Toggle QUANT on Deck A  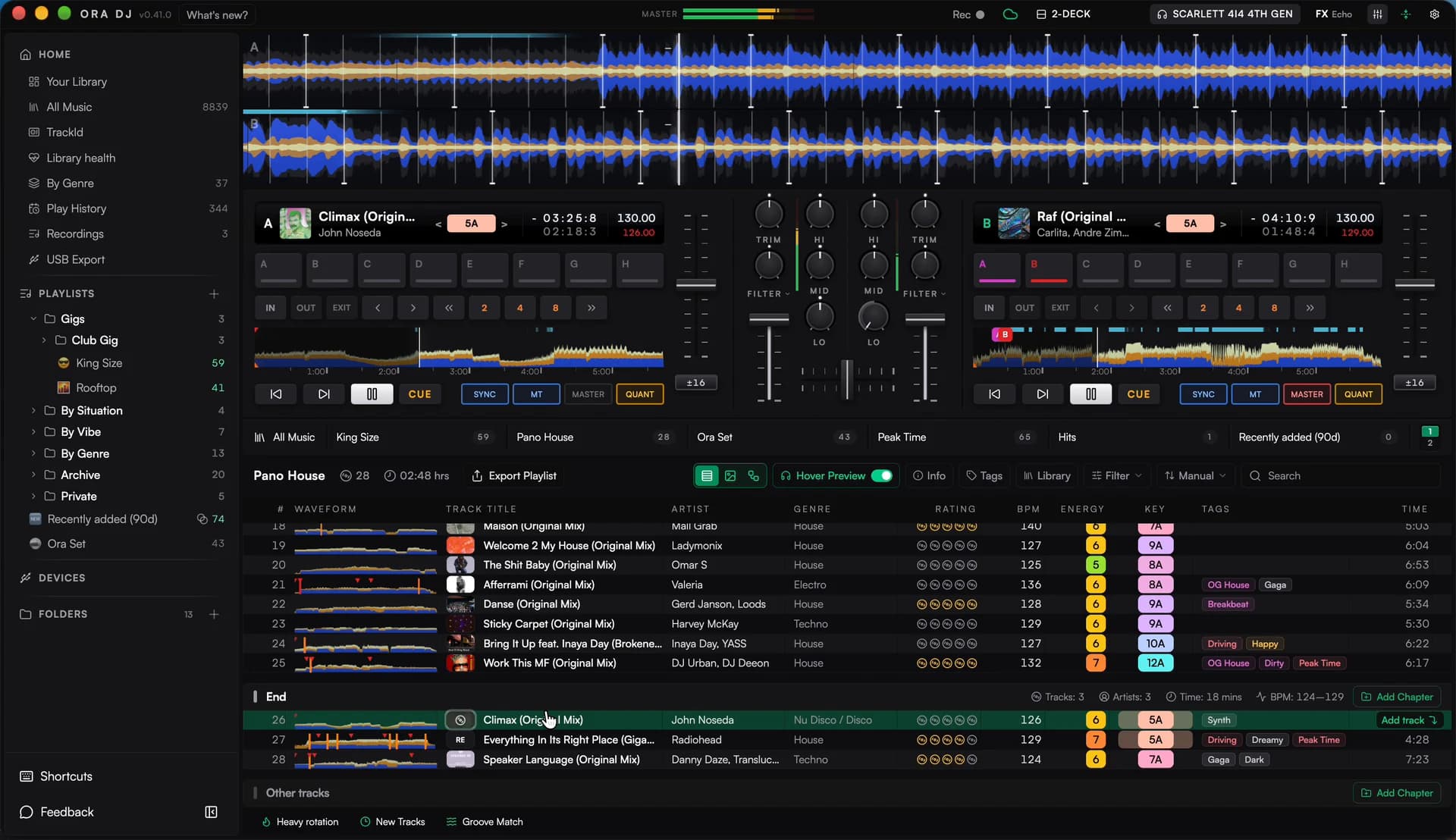[x=639, y=394]
